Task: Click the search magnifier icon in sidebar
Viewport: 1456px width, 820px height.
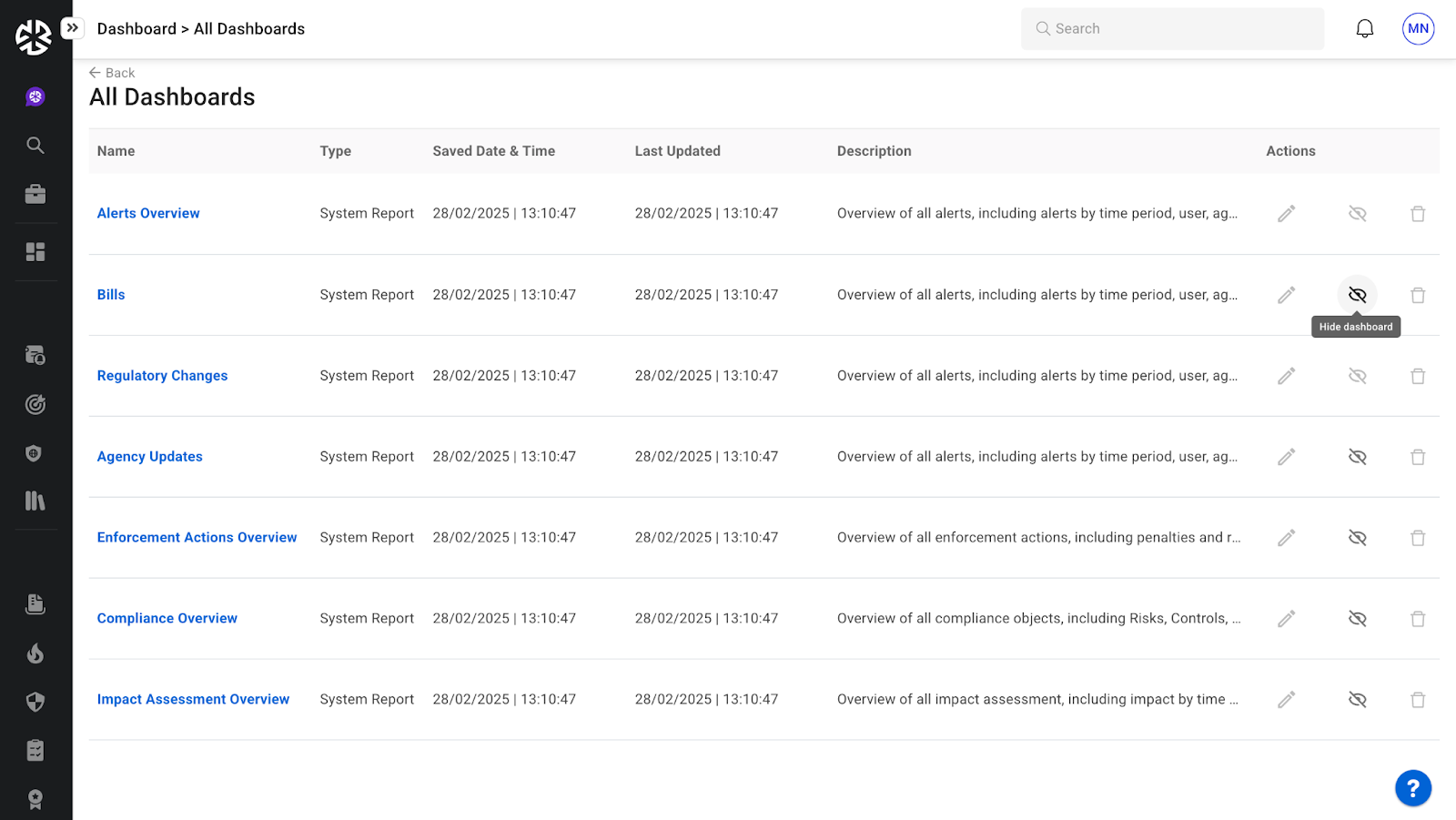Action: [x=35, y=146]
